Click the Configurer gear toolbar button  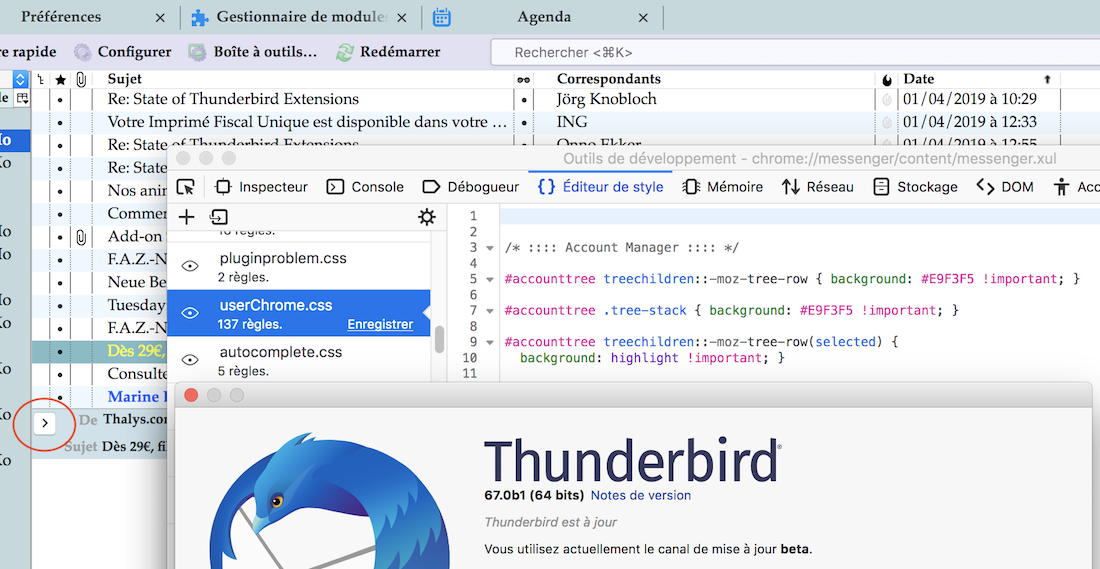pos(83,52)
